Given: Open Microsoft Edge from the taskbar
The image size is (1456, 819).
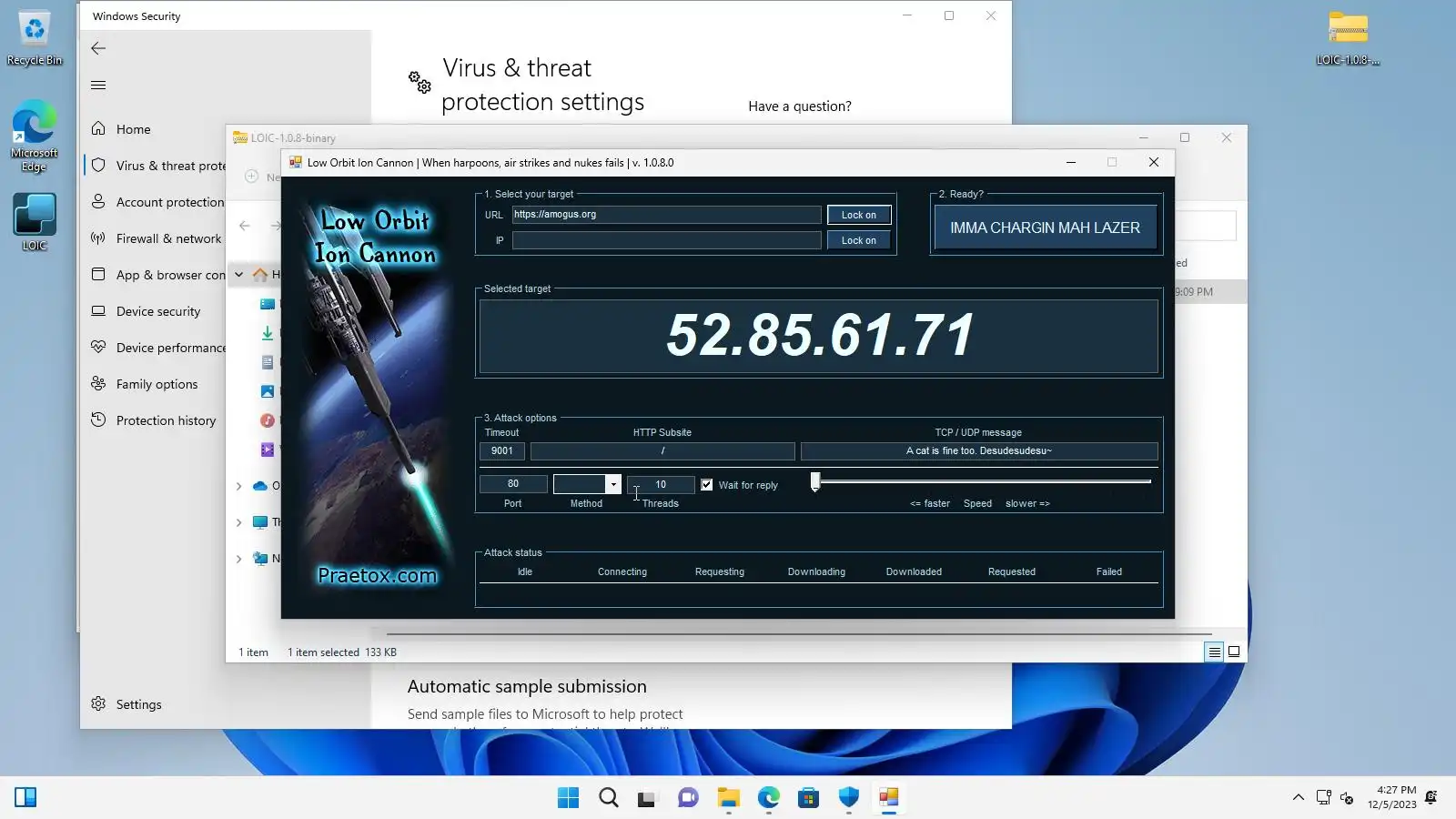Looking at the screenshot, I should click(769, 798).
